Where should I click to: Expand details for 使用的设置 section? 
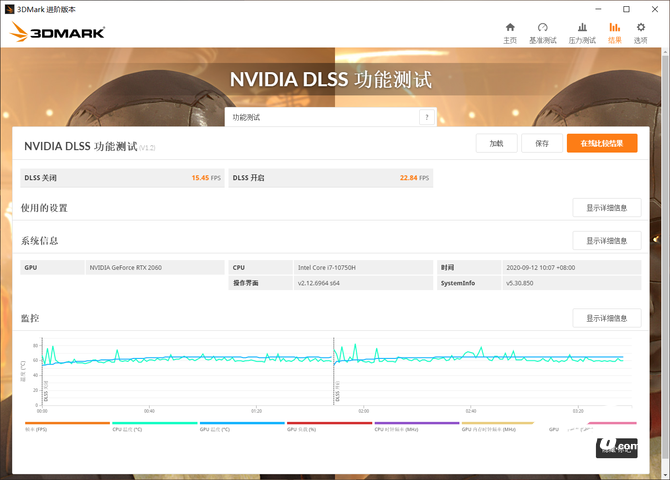(x=606, y=208)
